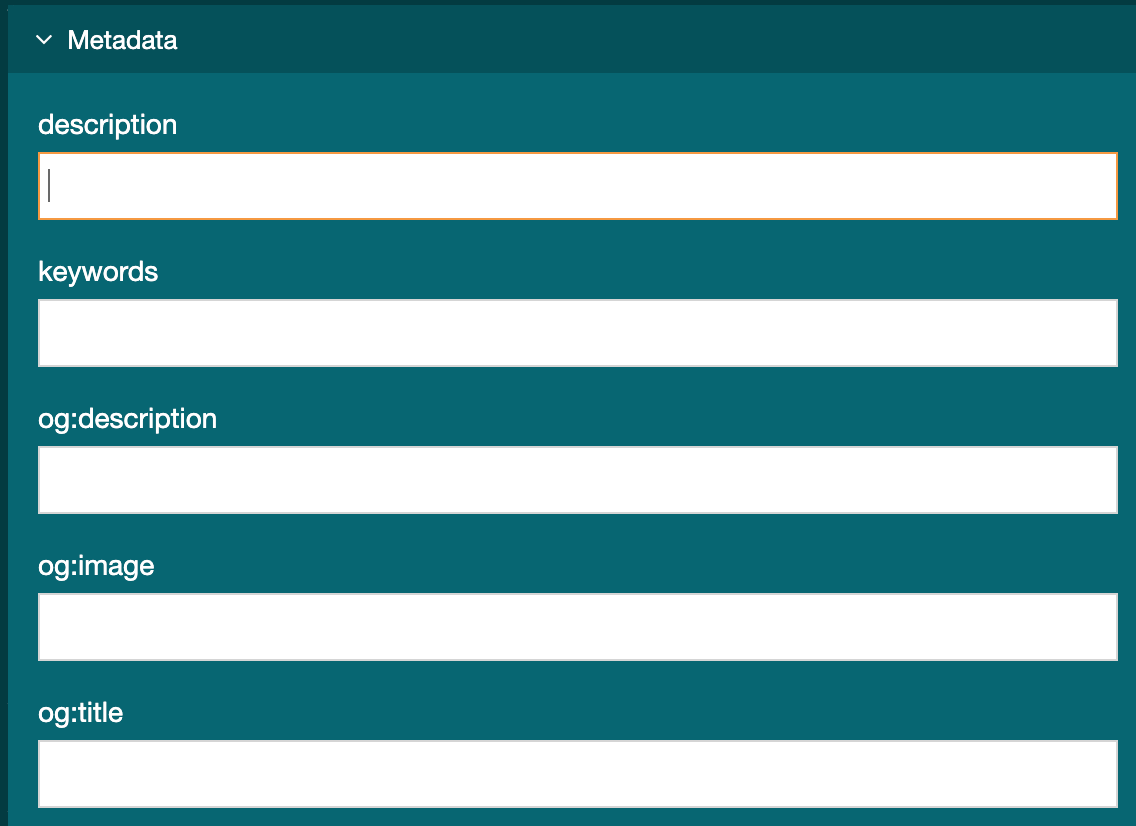Click the keywords label text
The width and height of the screenshot is (1136, 826).
click(98, 272)
